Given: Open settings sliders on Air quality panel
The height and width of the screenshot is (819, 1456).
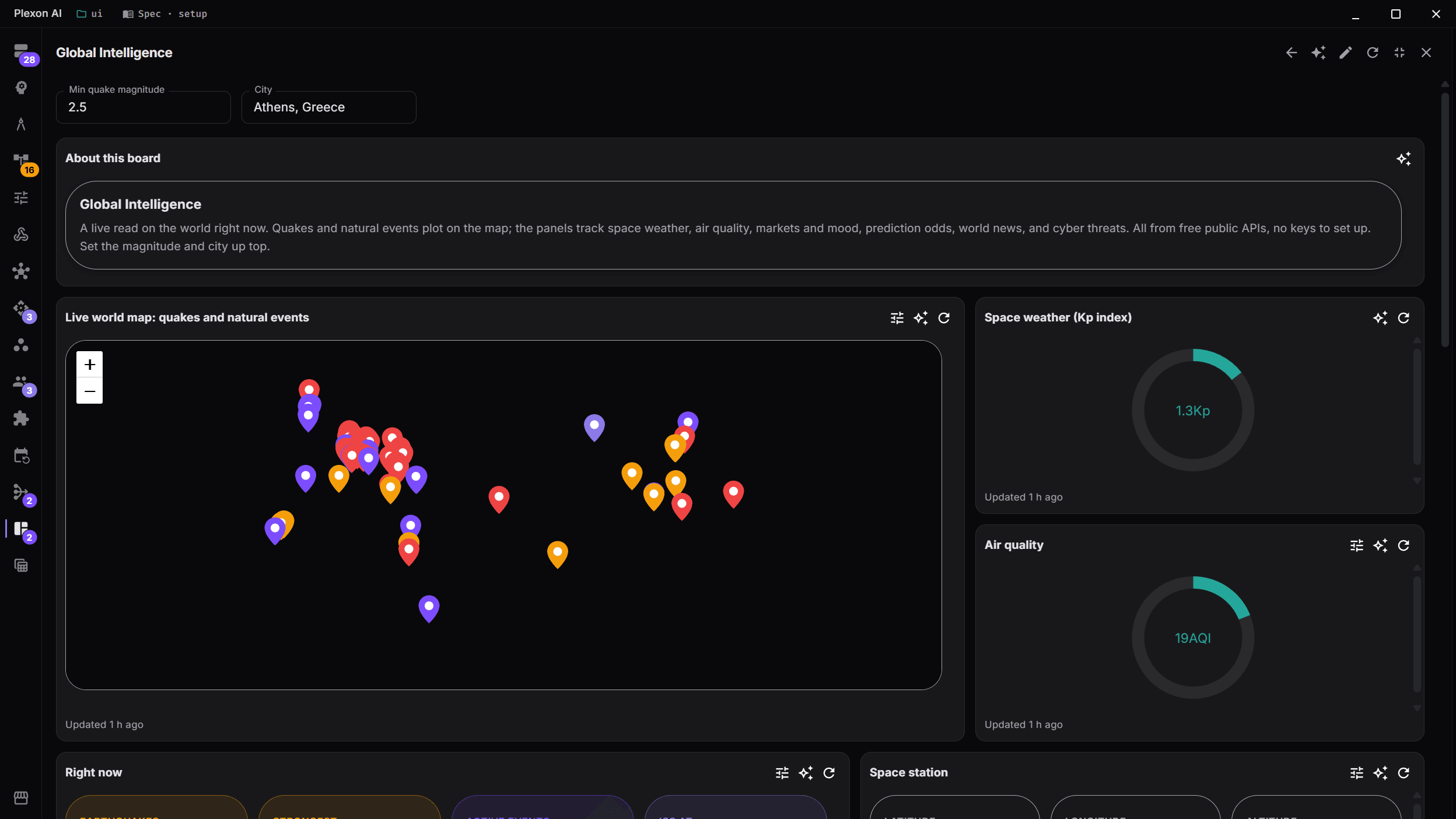Looking at the screenshot, I should (1357, 545).
